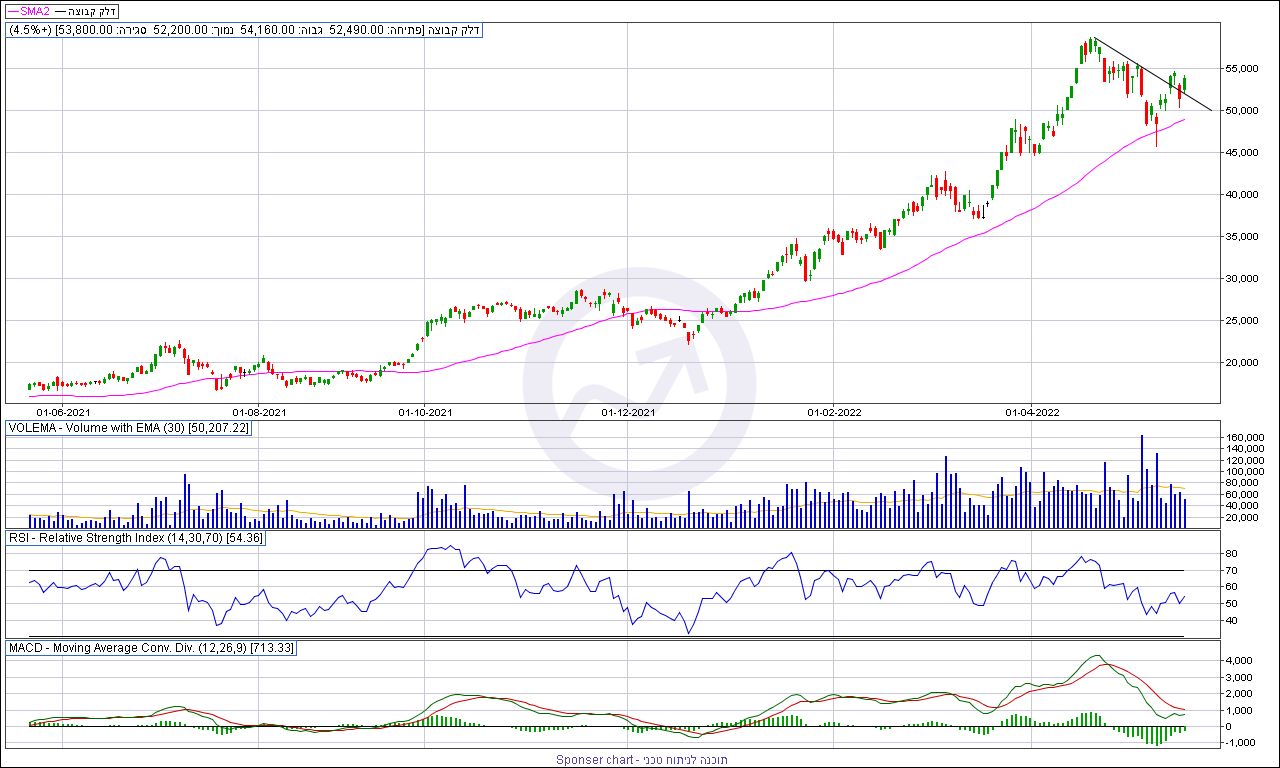
Task: Select the MACD value 713.33
Action: point(274,649)
